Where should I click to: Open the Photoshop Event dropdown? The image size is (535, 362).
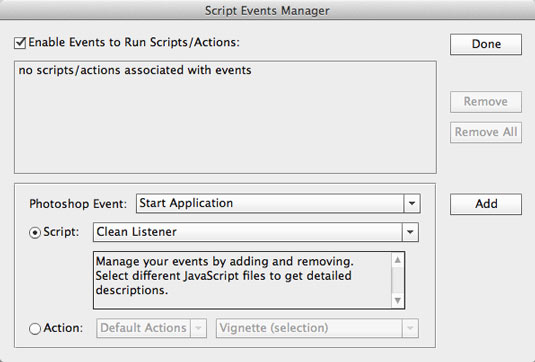click(x=278, y=203)
